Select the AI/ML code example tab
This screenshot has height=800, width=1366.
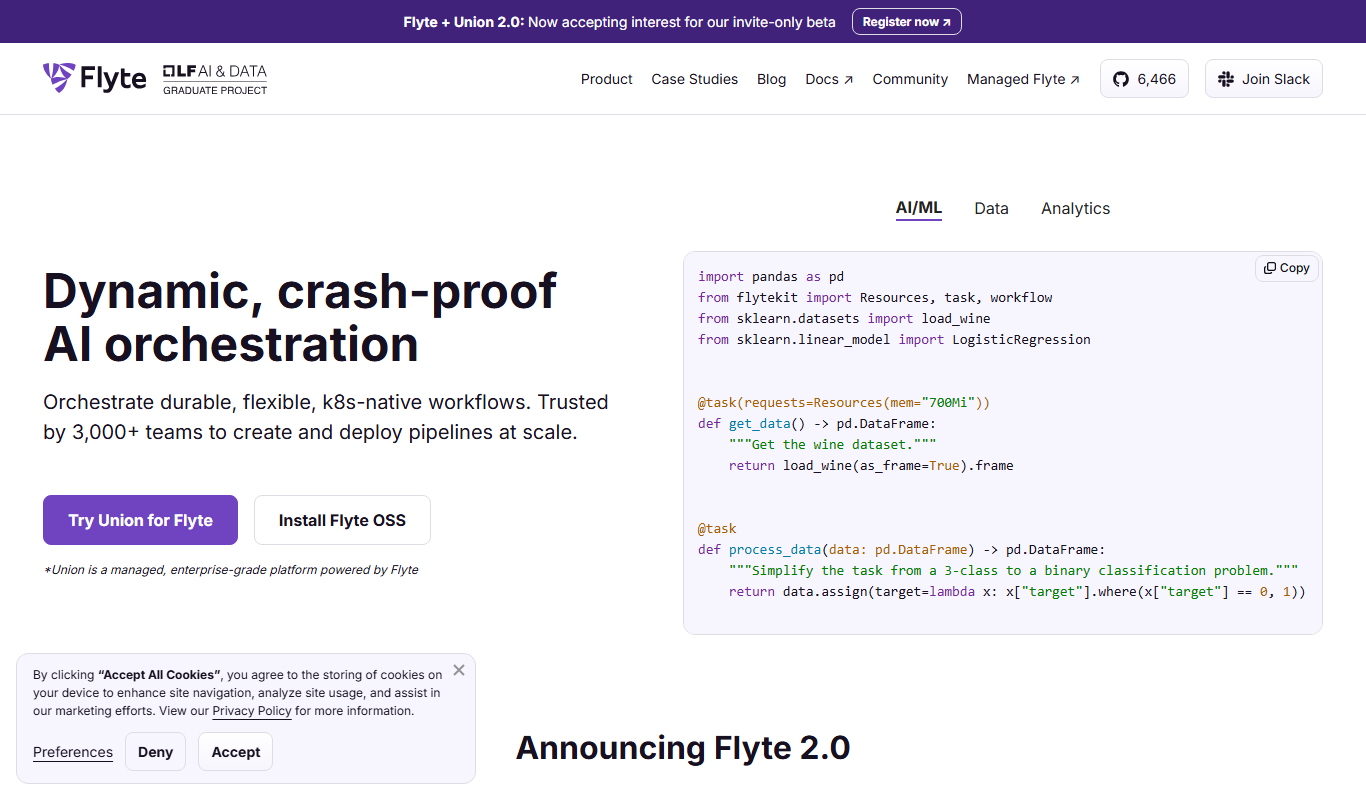click(919, 208)
